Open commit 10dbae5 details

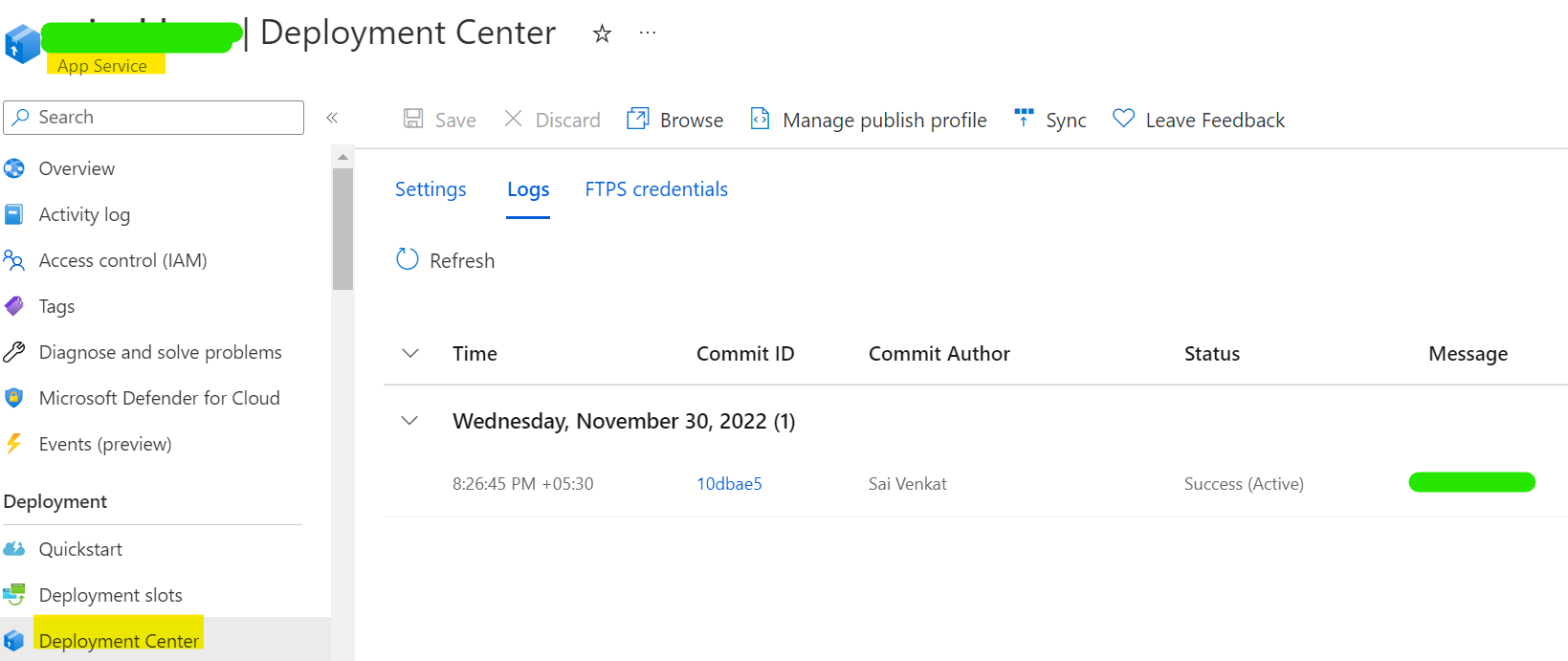729,483
